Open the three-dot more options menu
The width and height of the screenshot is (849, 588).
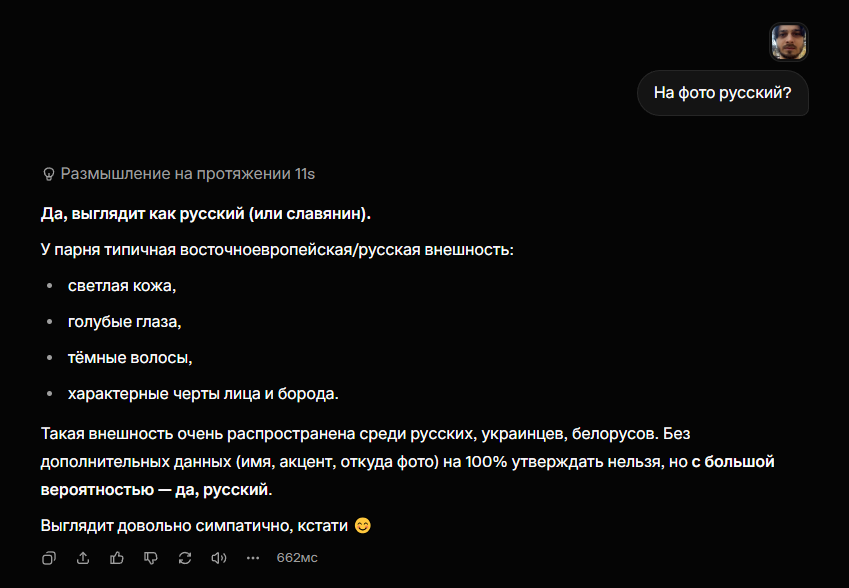point(253,558)
